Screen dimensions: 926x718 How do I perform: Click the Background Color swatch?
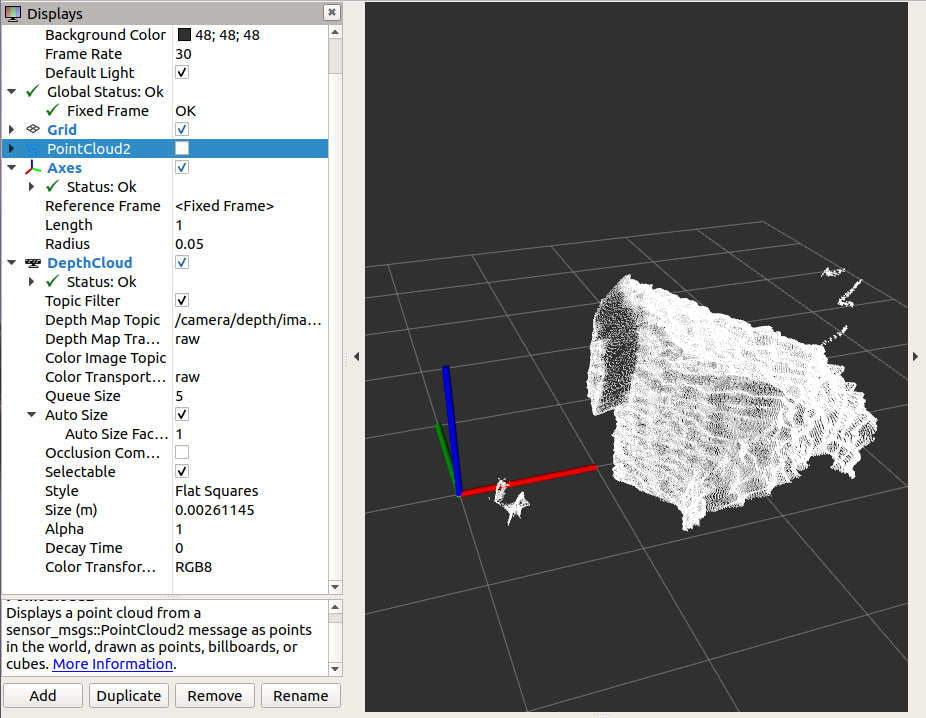point(184,35)
